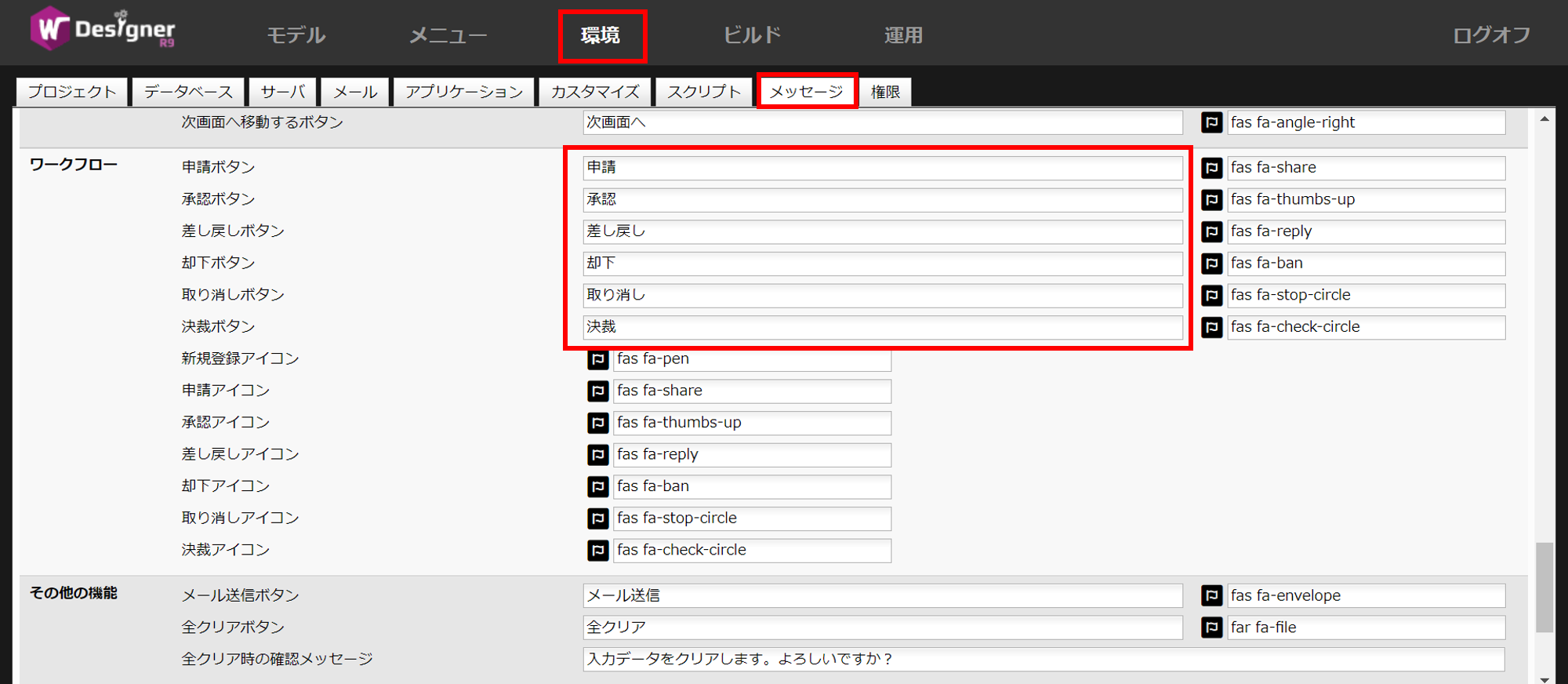Click the 取り消し button label field
Screen dimensions: 1568x684
(x=883, y=296)
